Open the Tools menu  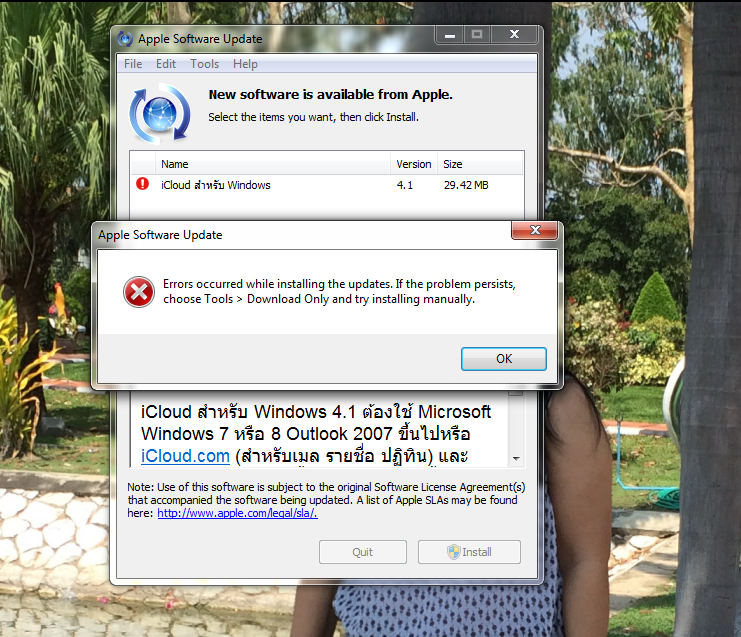coord(204,64)
